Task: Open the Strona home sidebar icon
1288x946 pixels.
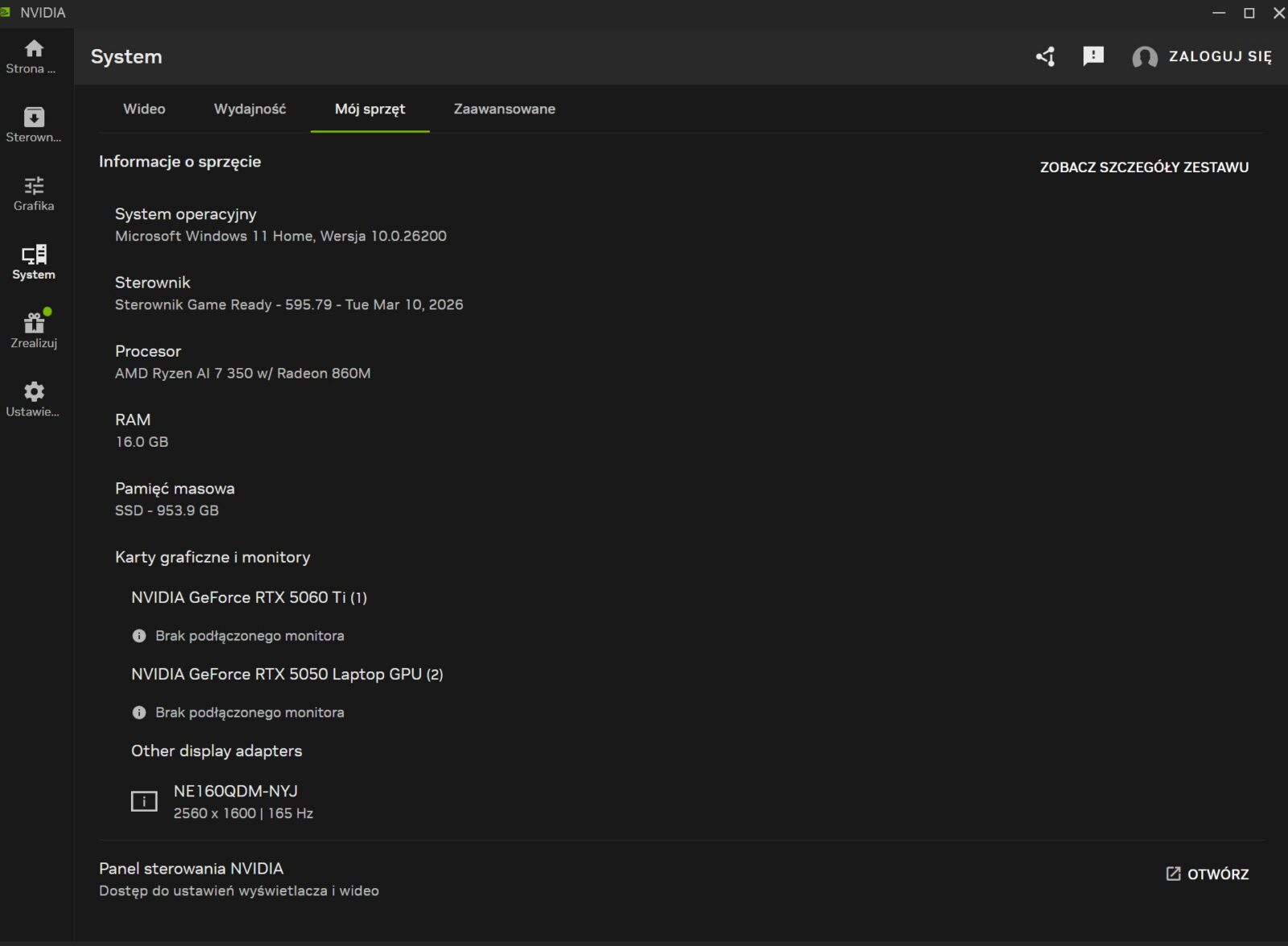Action: point(34,49)
